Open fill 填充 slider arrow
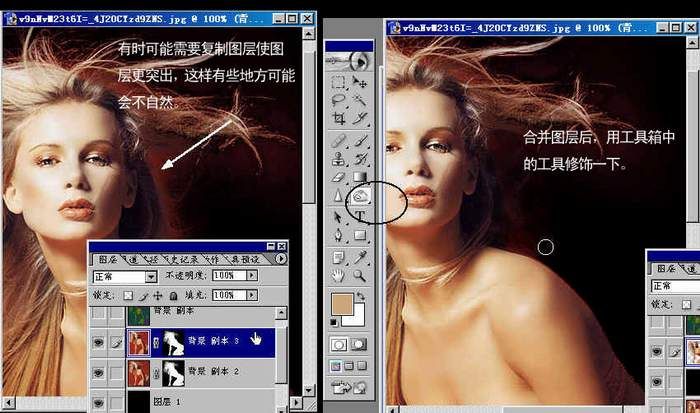Screen dimensions: 700x413 tap(252, 295)
